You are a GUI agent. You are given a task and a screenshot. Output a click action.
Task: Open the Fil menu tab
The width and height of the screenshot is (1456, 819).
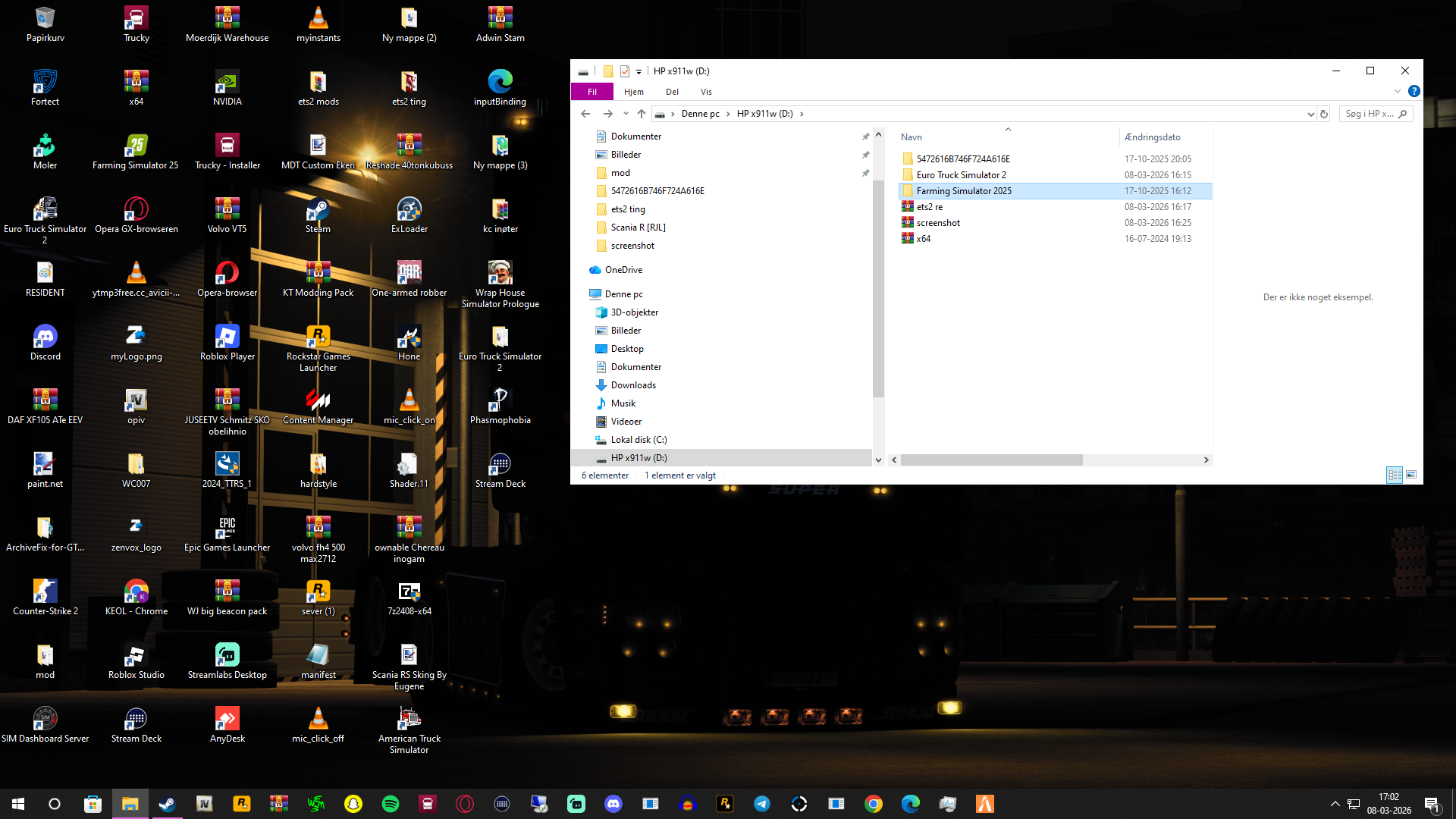pos(592,92)
